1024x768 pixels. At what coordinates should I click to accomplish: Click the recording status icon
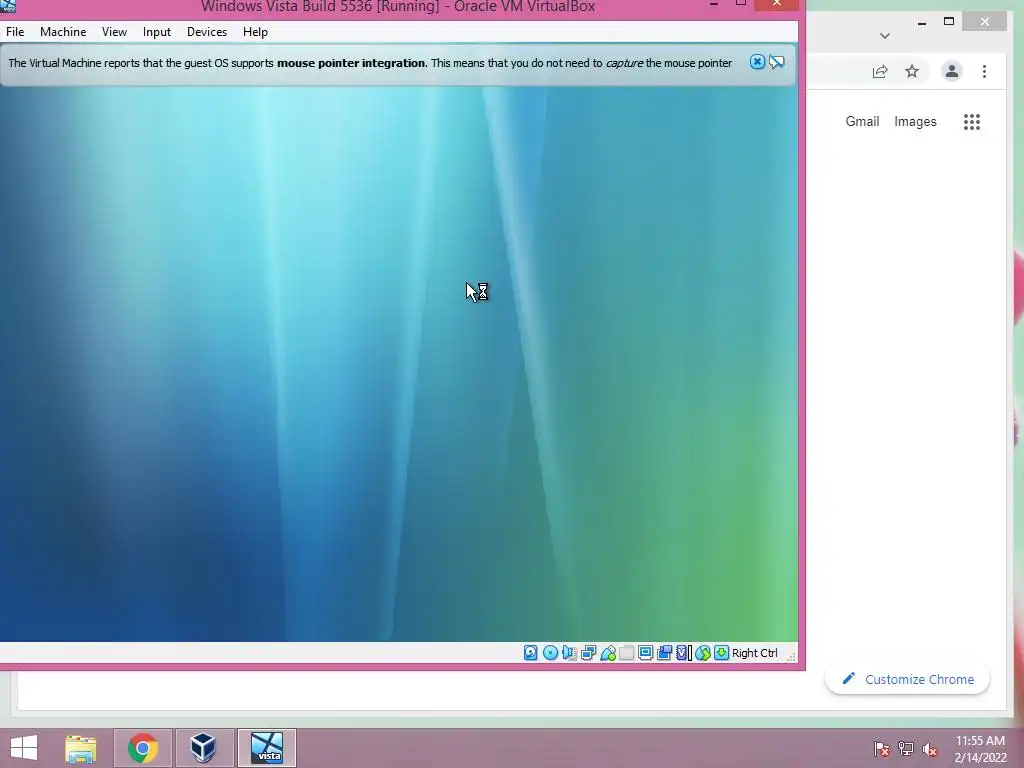(x=664, y=652)
